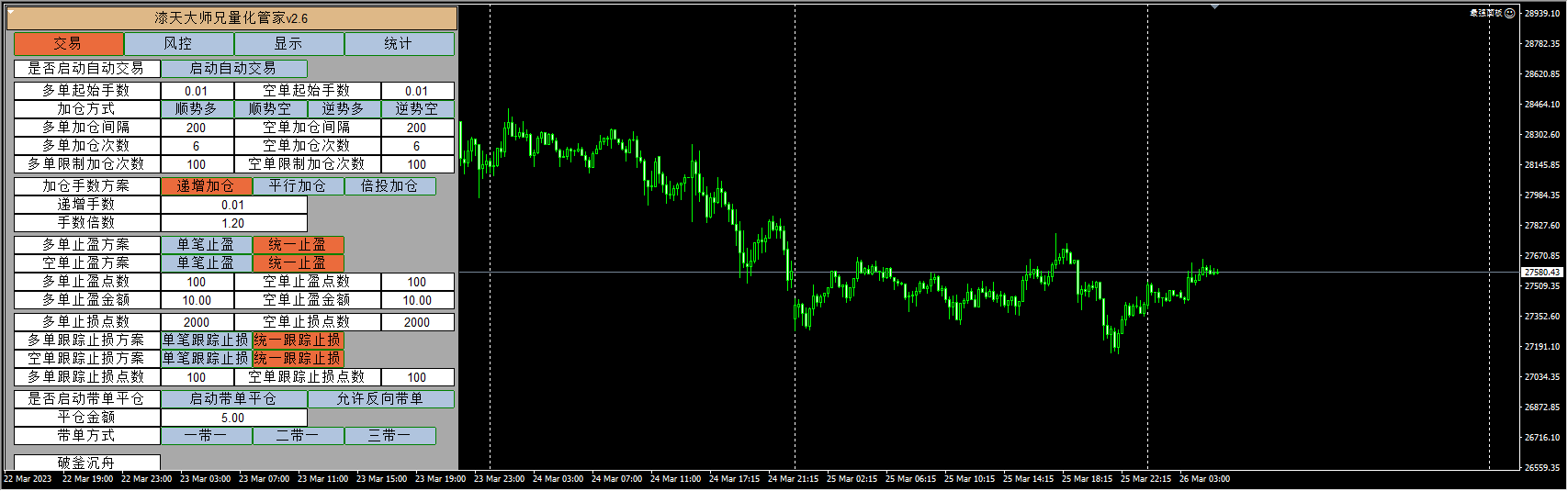1568x491 pixels.
Task: Click the 多单跟踪止损点数 value field
Action: coord(197,377)
